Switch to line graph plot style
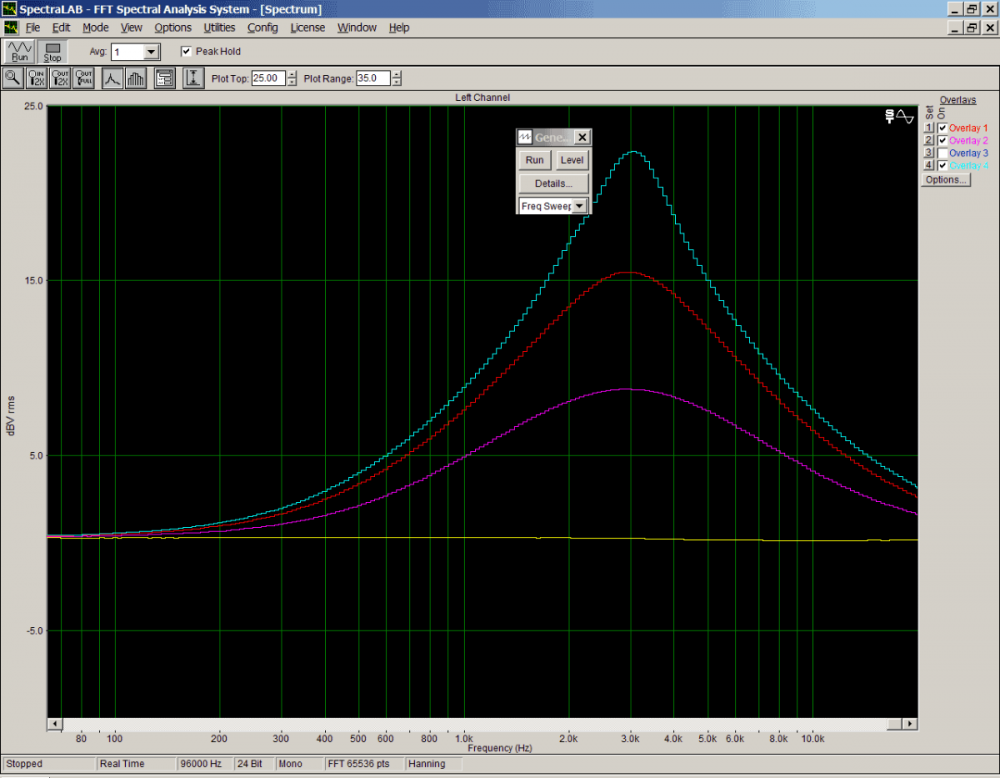This screenshot has height=778, width=1000. coord(113,78)
